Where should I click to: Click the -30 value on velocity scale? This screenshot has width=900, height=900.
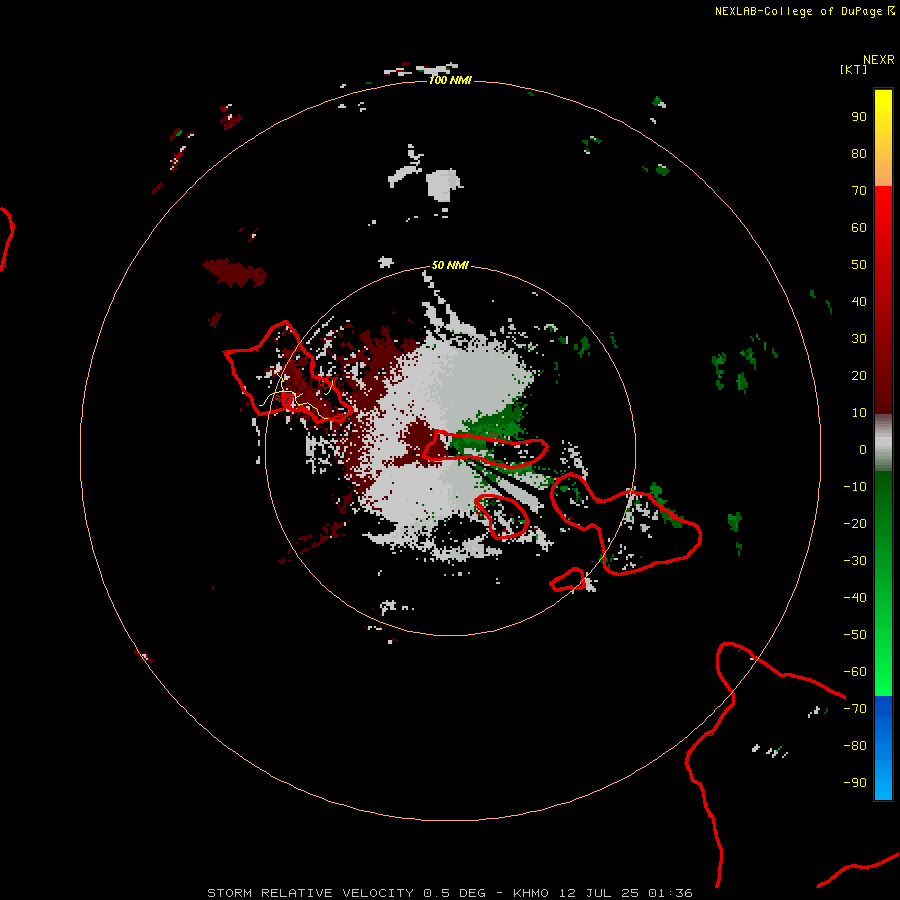tap(855, 561)
